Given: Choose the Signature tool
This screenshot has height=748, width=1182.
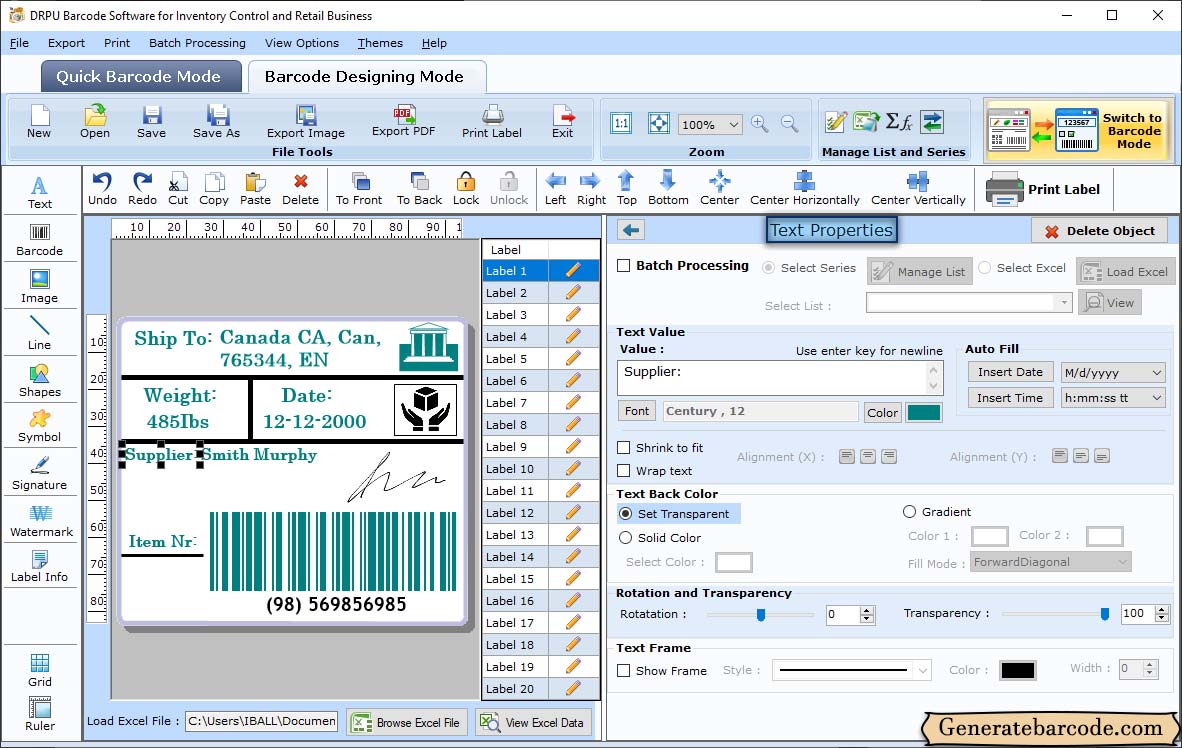Looking at the screenshot, I should [x=39, y=474].
